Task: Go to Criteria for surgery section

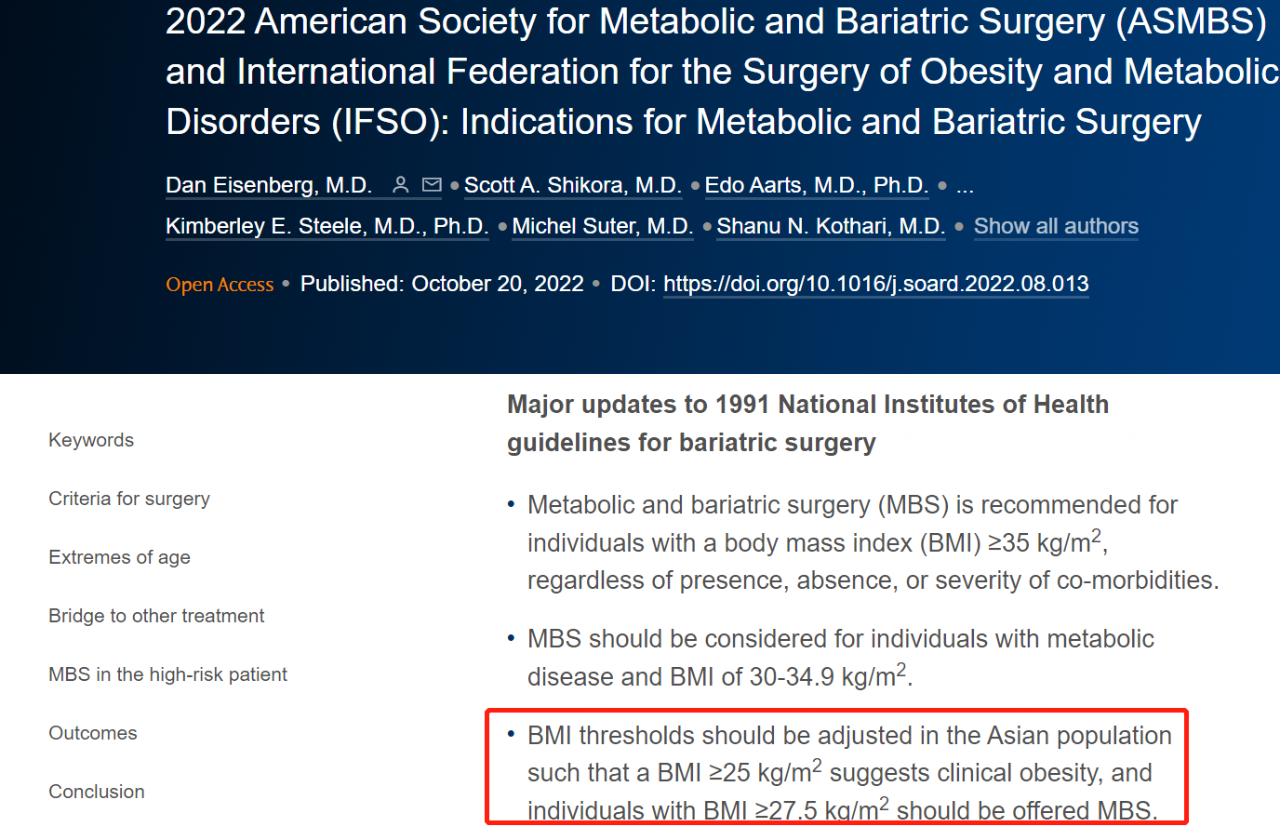Action: click(x=129, y=499)
